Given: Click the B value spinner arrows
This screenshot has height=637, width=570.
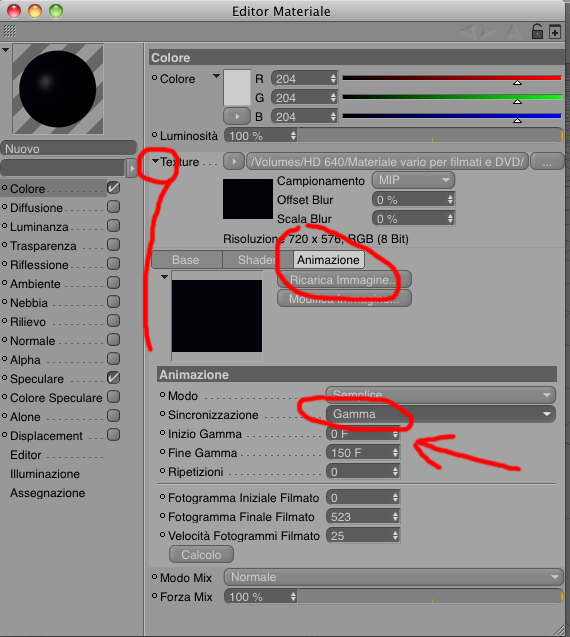Looking at the screenshot, I should [x=333, y=117].
